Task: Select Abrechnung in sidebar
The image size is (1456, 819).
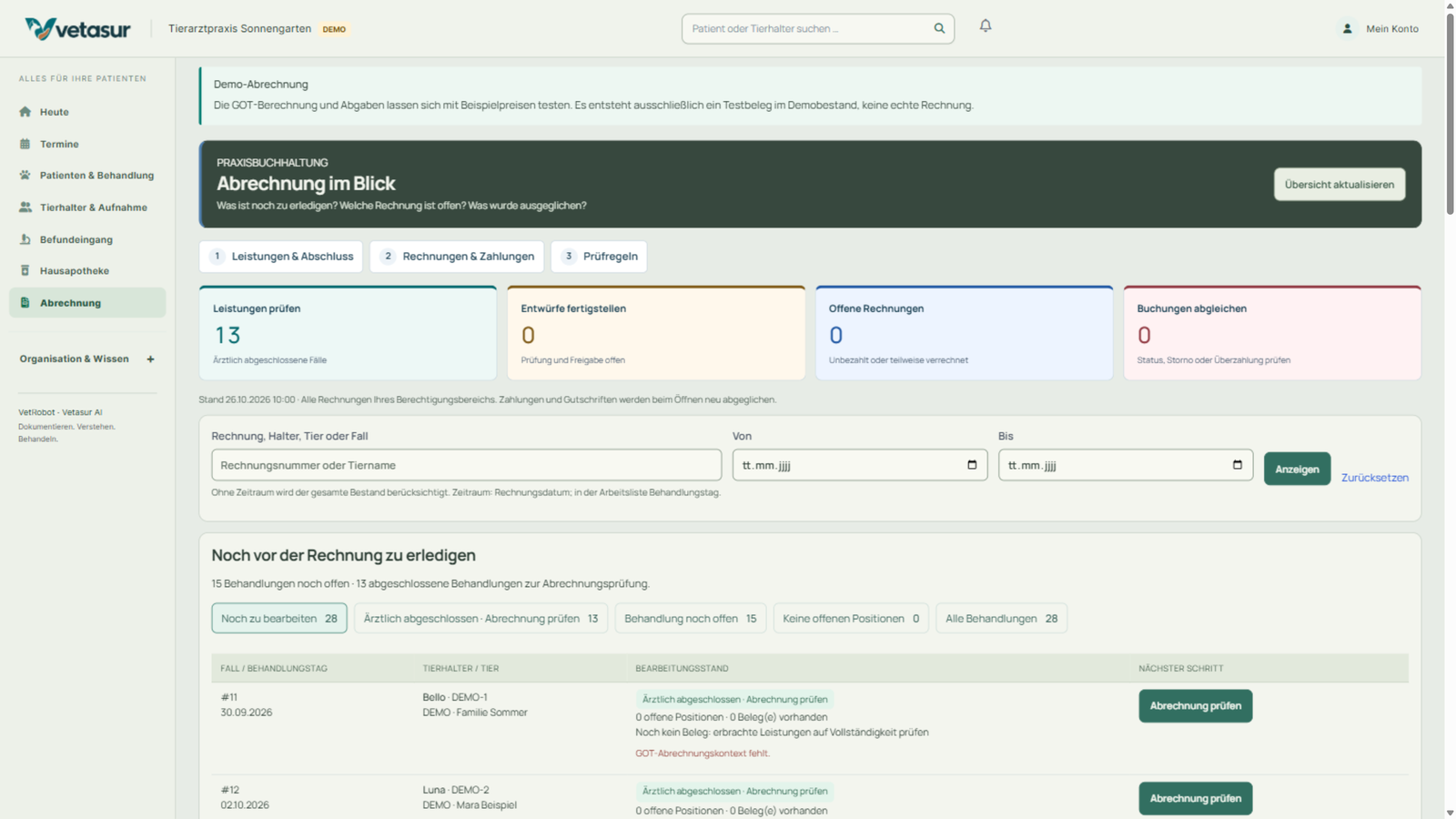Action: [x=87, y=303]
